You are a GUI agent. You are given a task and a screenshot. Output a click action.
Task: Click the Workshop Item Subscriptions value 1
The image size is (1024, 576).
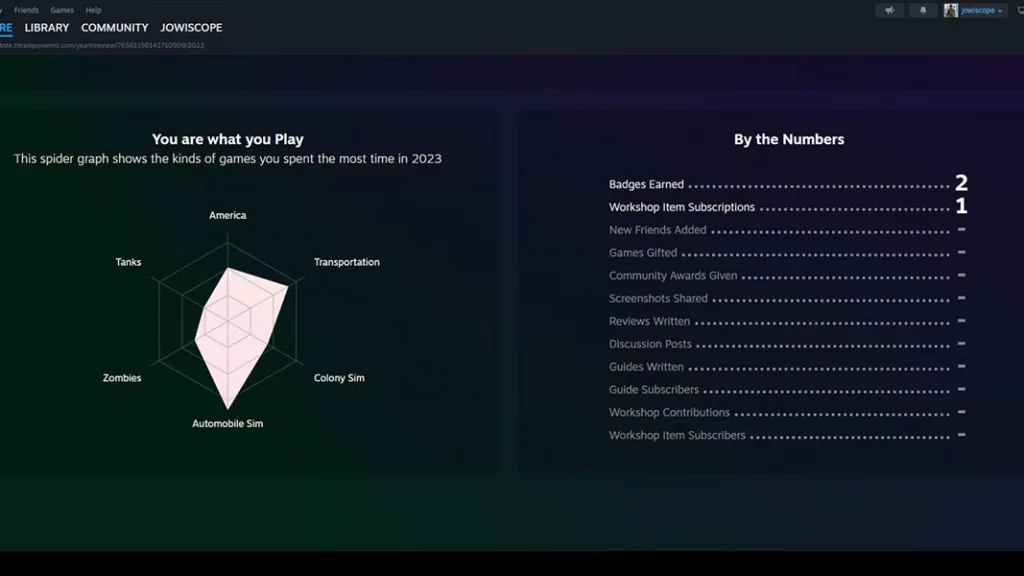[x=961, y=206]
